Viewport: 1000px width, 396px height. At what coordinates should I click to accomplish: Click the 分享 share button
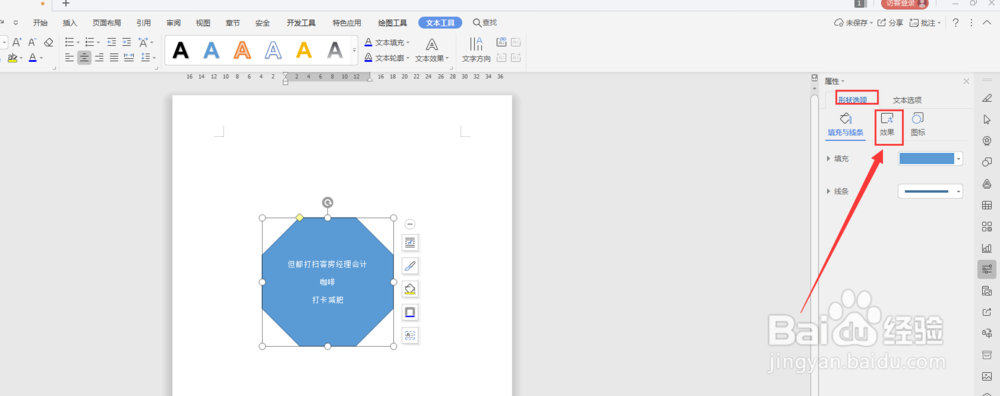(890, 23)
